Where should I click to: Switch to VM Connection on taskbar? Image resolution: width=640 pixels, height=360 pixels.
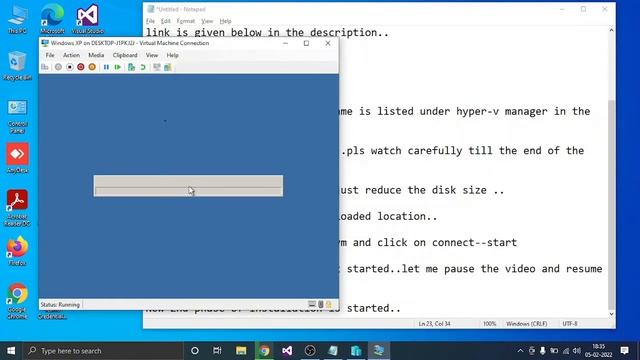coord(379,351)
